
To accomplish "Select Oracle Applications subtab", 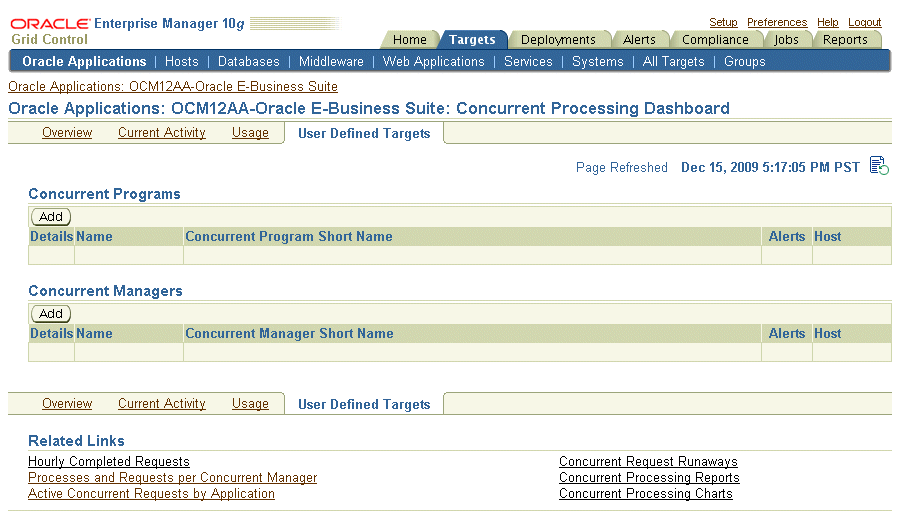I will (84, 62).
